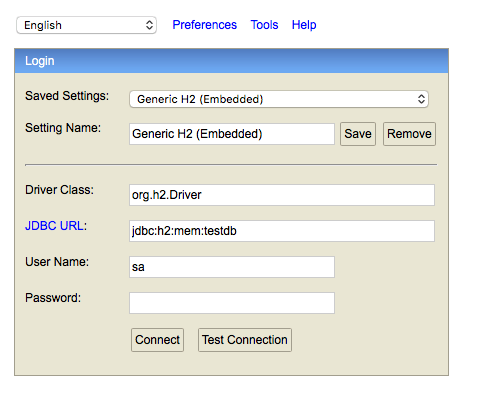484x404 pixels.
Task: Focus the User Name field containing sa
Action: tap(232, 267)
